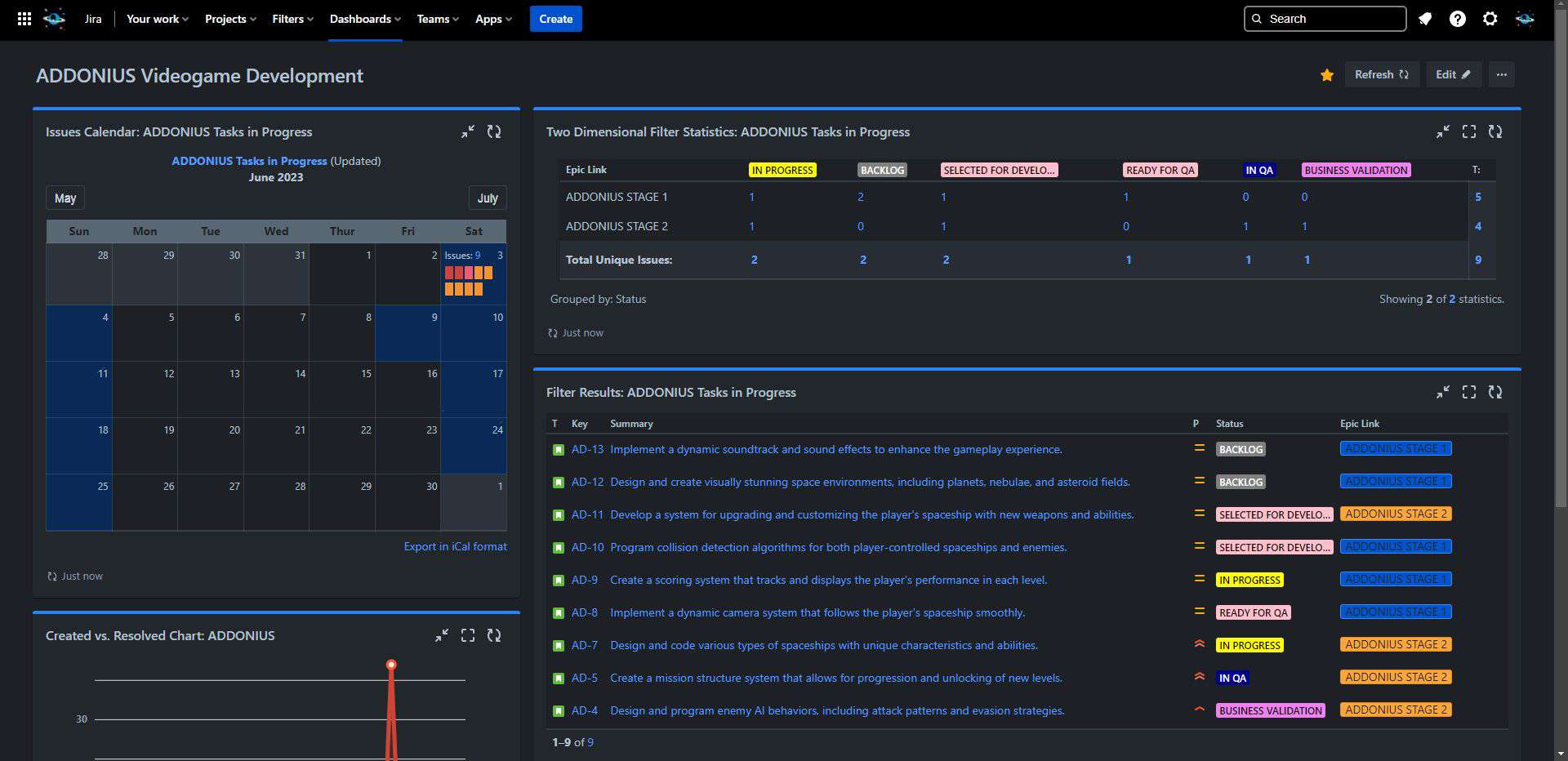Maximize the Two Dimensional Filter Statistics gadget
1568x761 pixels.
click(x=1469, y=131)
